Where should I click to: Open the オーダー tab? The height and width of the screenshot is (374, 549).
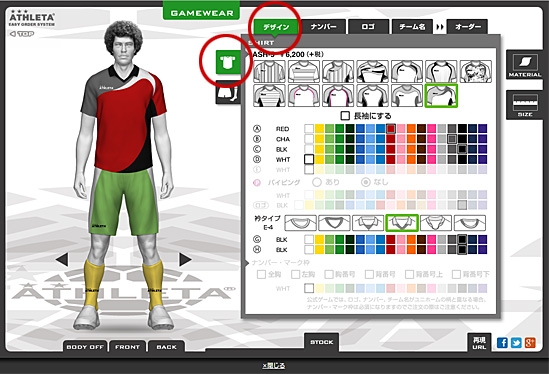pos(467,27)
